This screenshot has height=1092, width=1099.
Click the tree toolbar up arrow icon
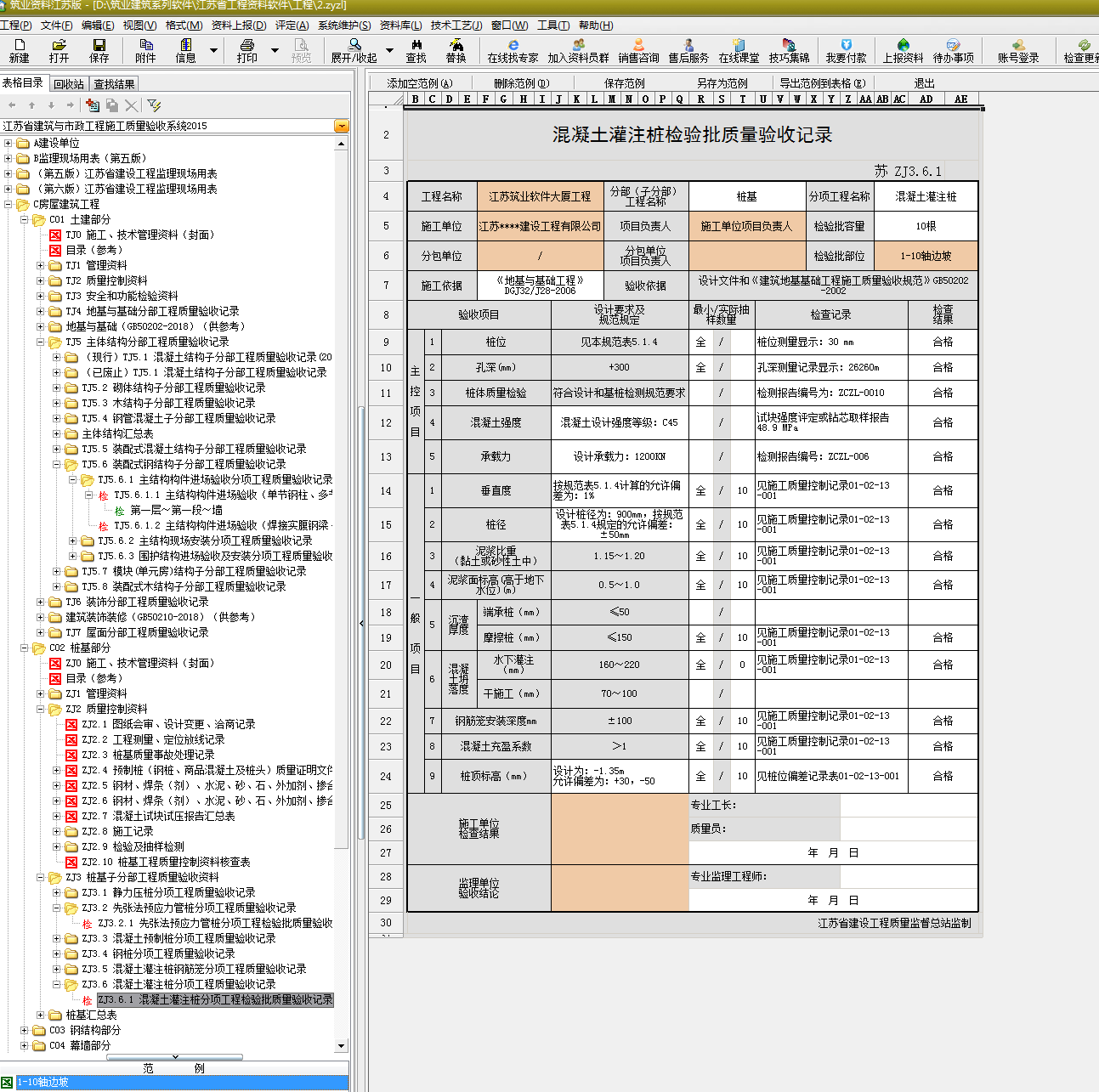pos(31,105)
